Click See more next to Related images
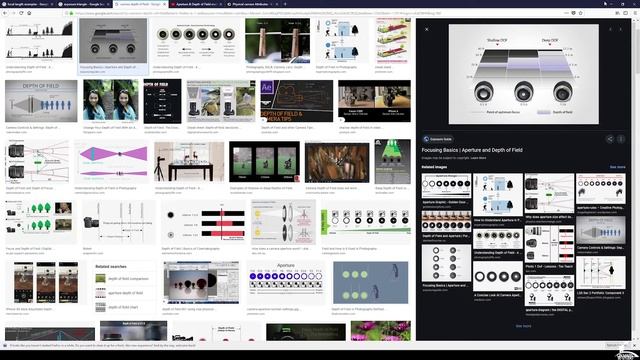640x360 pixels. tap(617, 167)
